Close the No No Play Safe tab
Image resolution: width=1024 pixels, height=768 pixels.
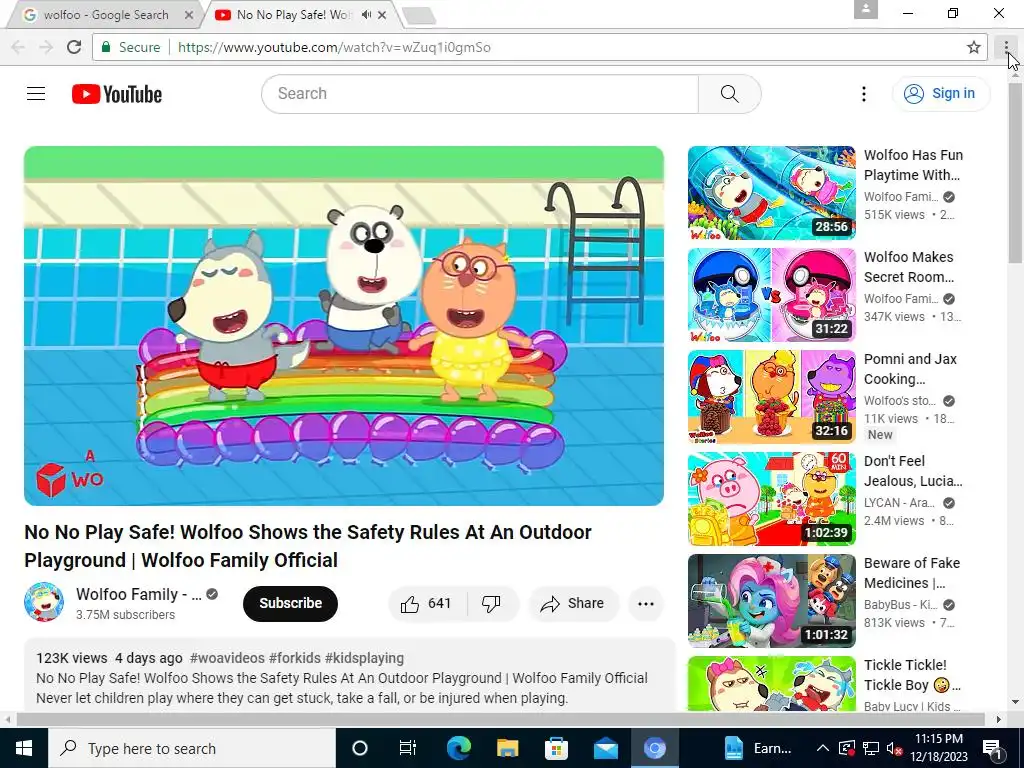[383, 14]
